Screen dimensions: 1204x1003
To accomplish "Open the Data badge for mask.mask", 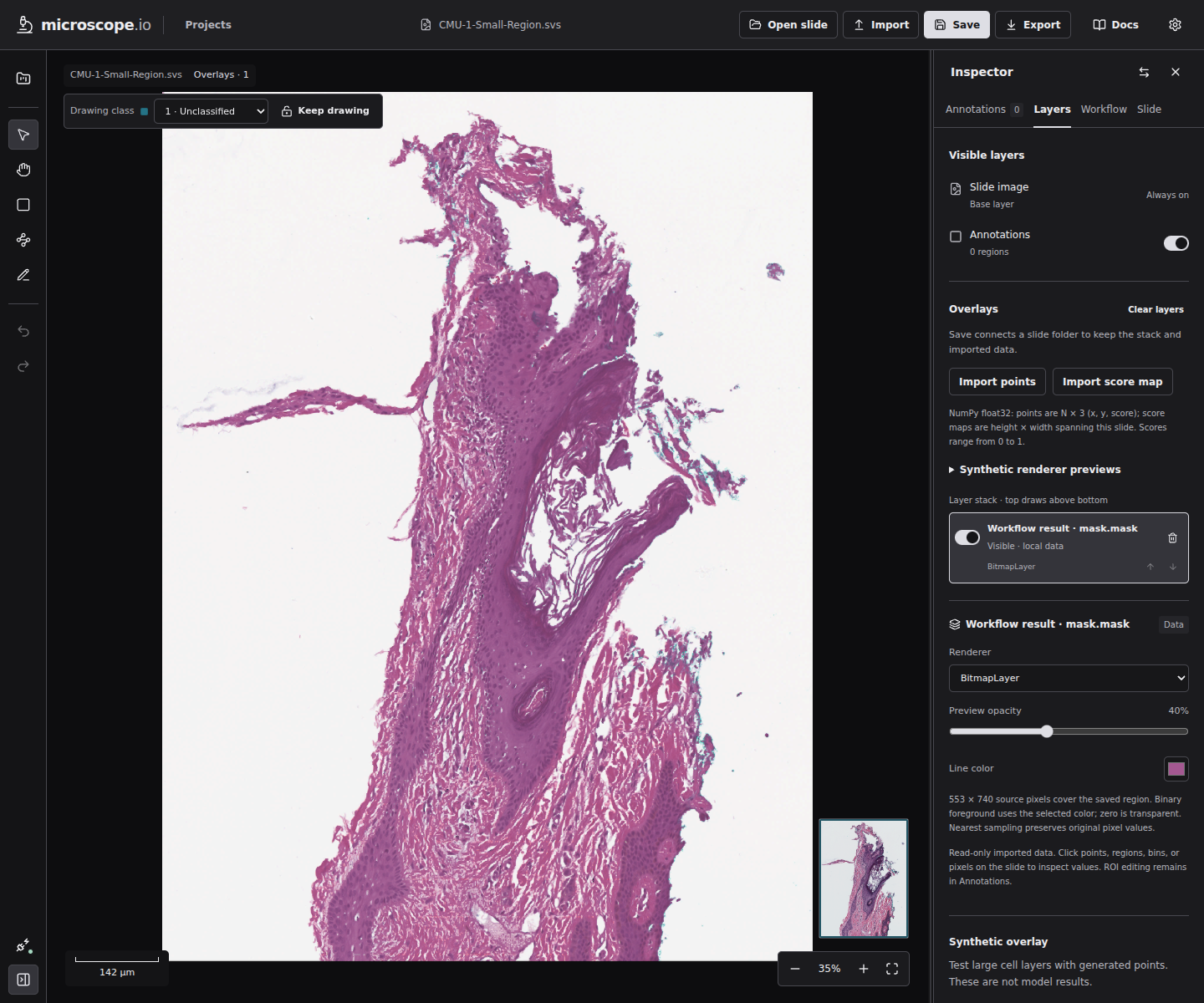I will [1174, 624].
